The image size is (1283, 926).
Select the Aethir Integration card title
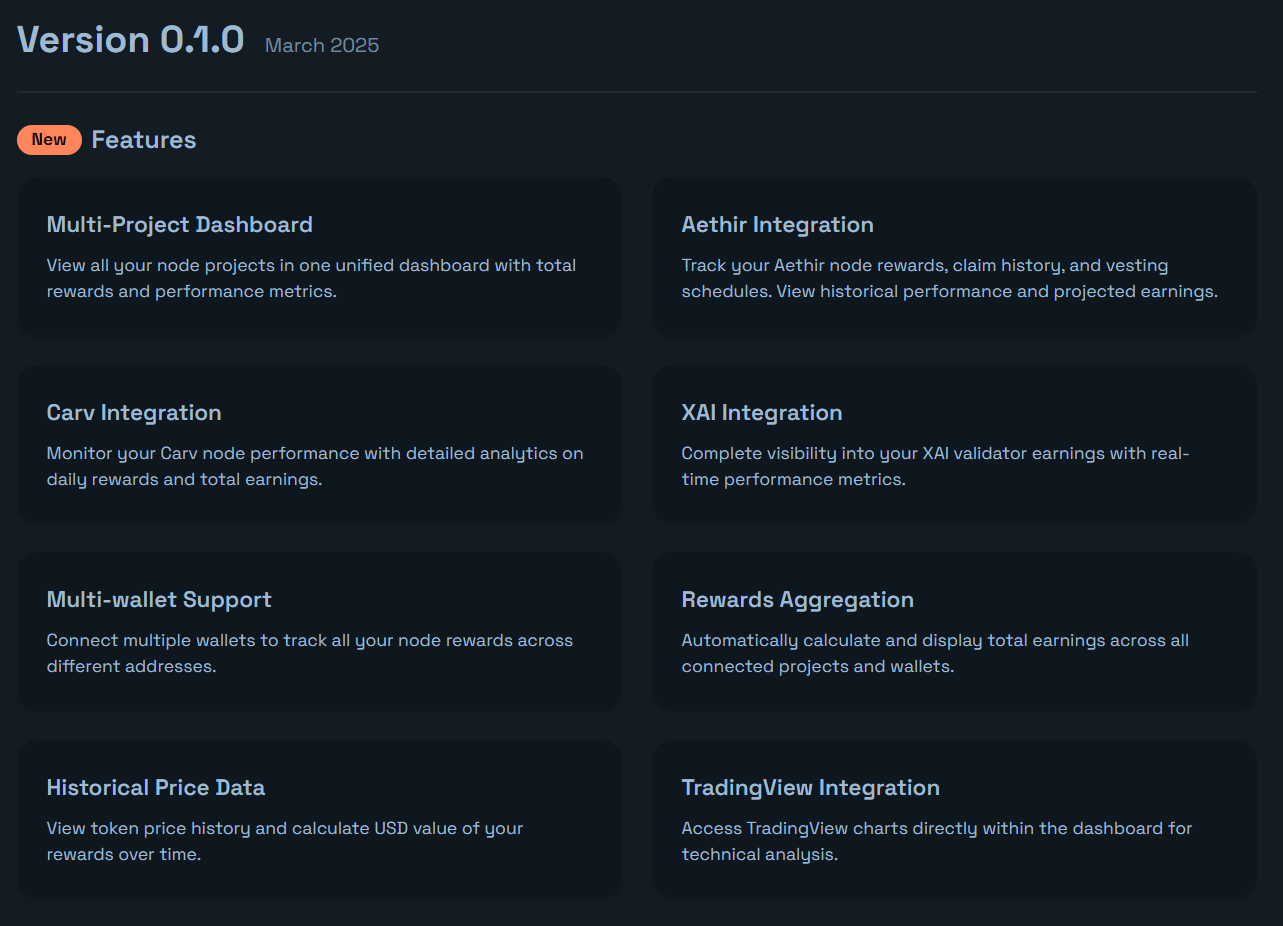tap(778, 225)
